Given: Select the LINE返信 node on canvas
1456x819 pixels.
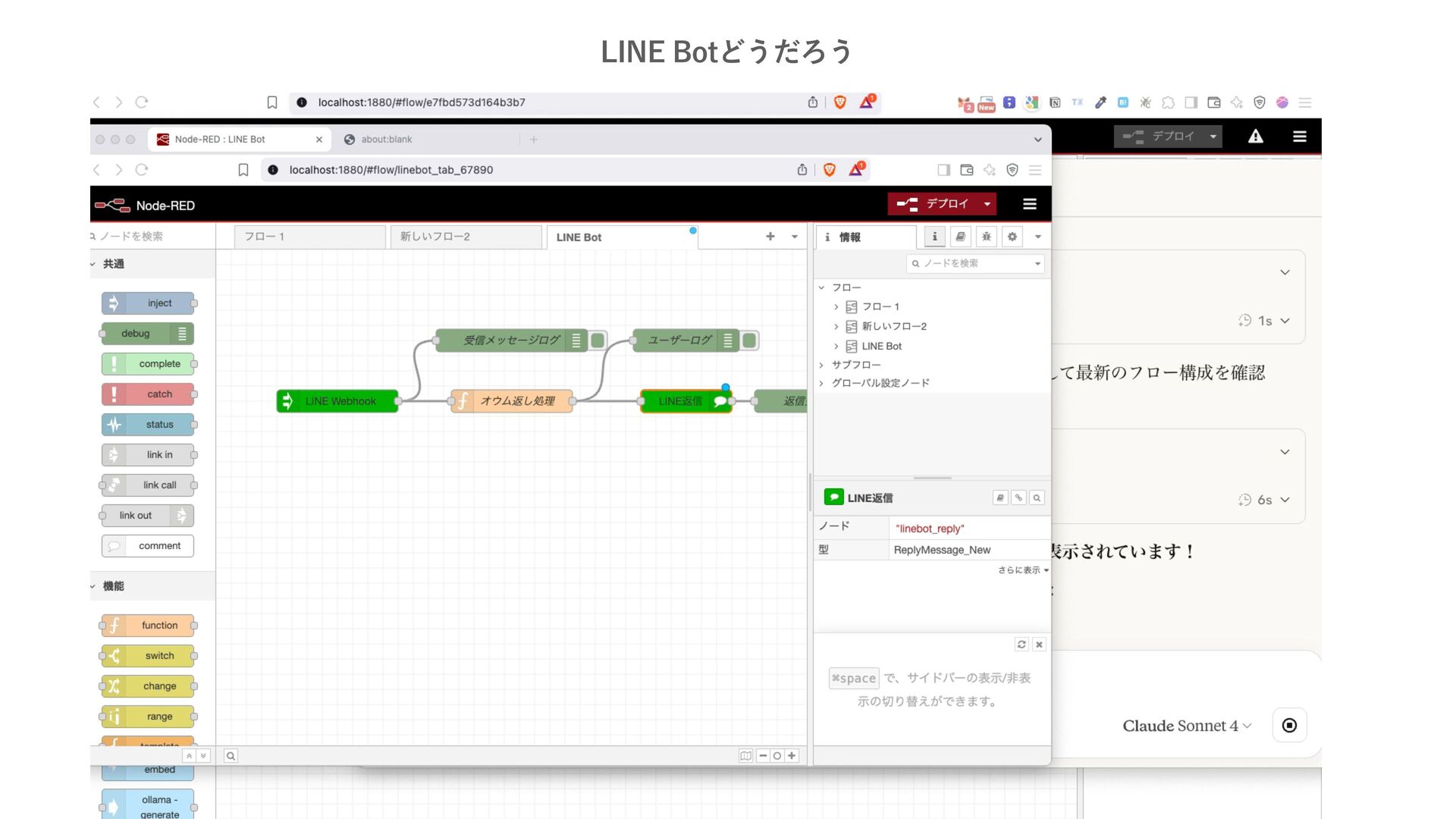Looking at the screenshot, I should pyautogui.click(x=686, y=401).
